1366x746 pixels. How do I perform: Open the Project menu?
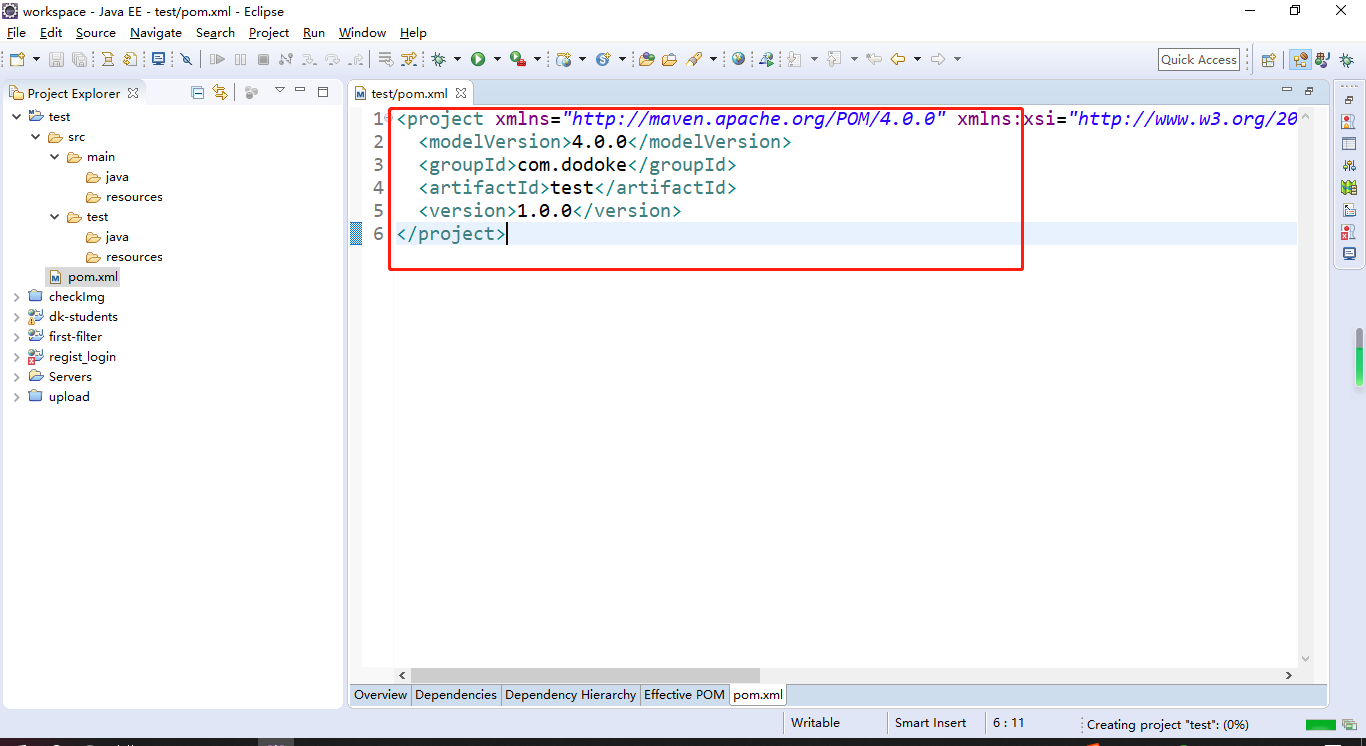269,33
